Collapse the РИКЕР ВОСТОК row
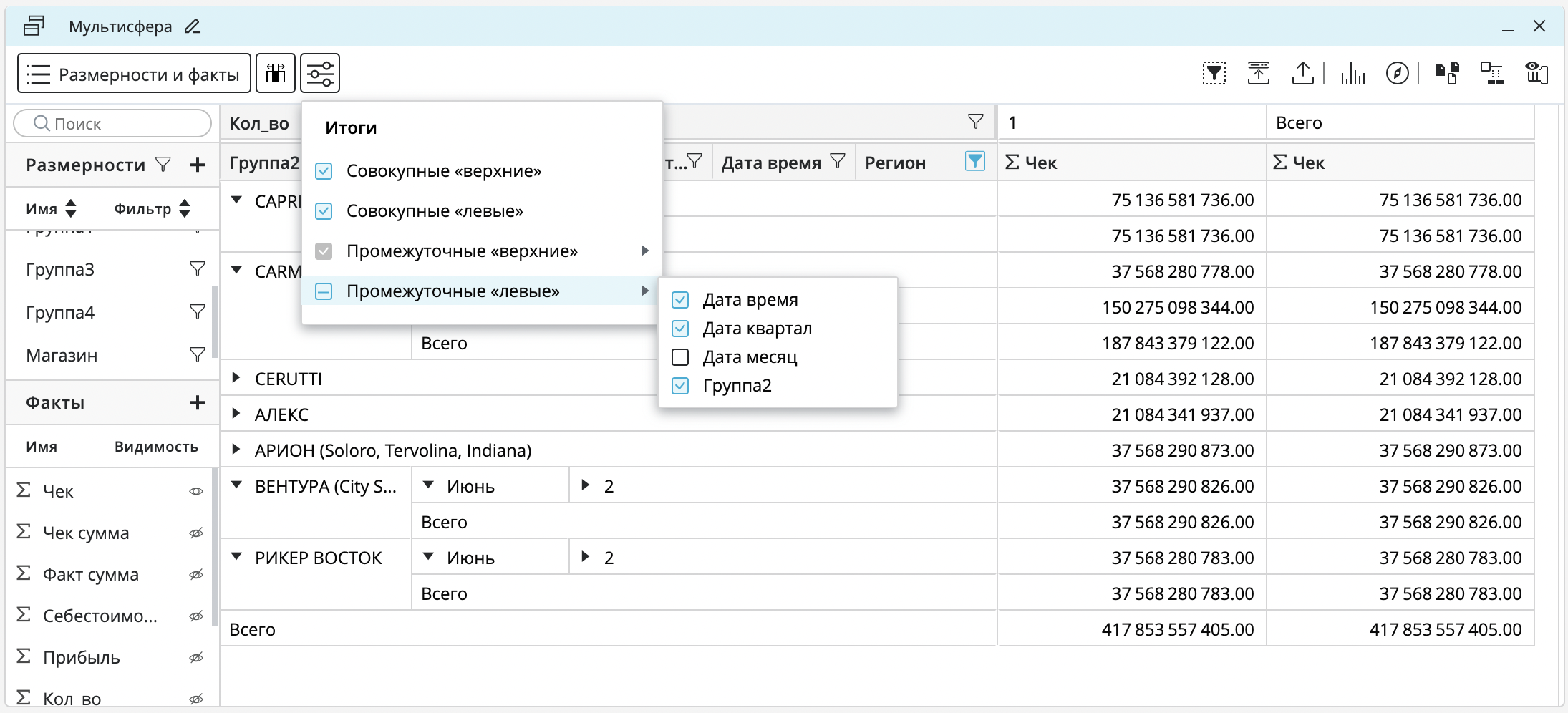1568x713 pixels. coord(236,557)
